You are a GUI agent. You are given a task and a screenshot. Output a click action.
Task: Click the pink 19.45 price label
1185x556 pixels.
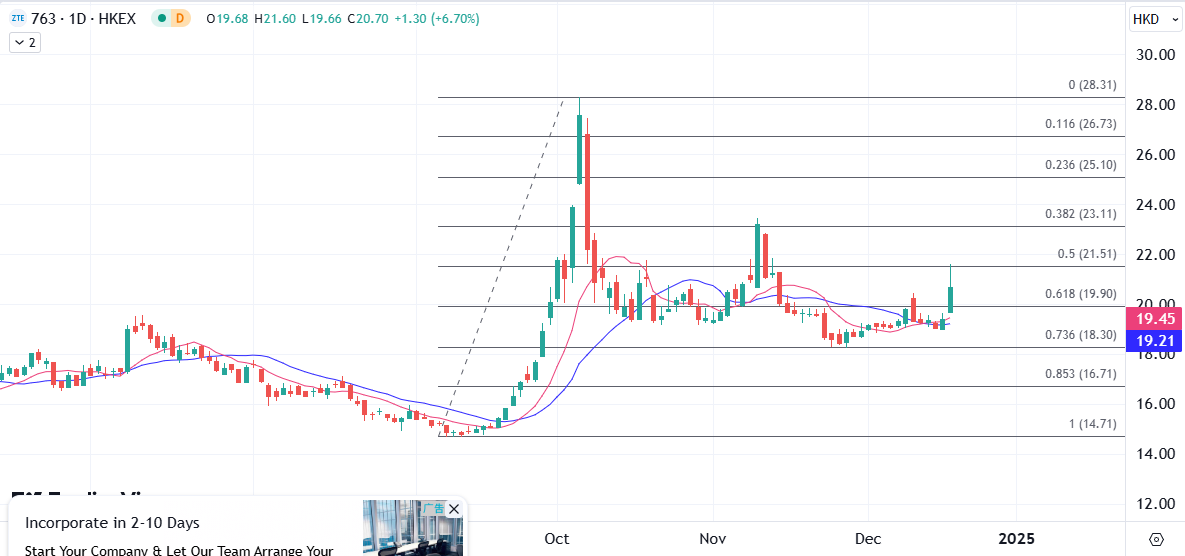click(x=1154, y=319)
